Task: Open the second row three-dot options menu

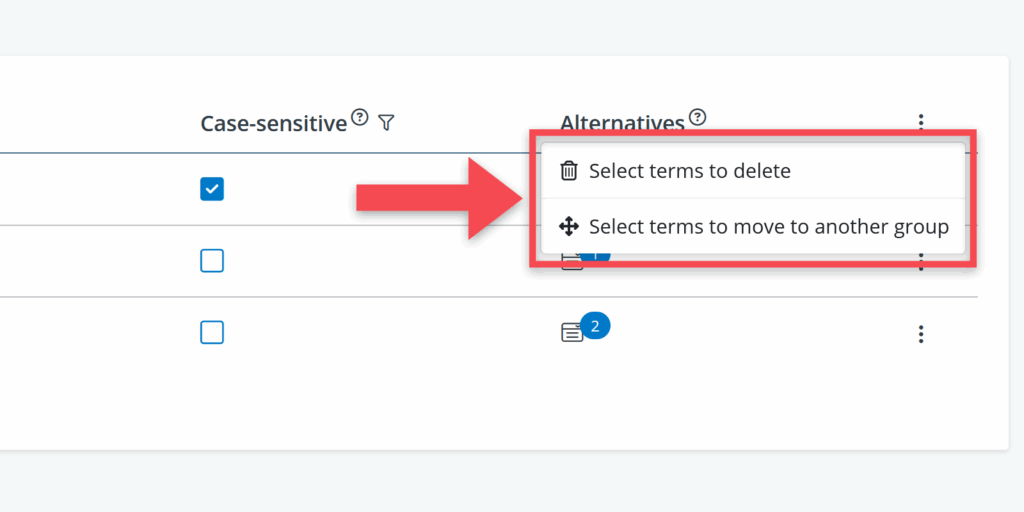Action: pos(921,265)
